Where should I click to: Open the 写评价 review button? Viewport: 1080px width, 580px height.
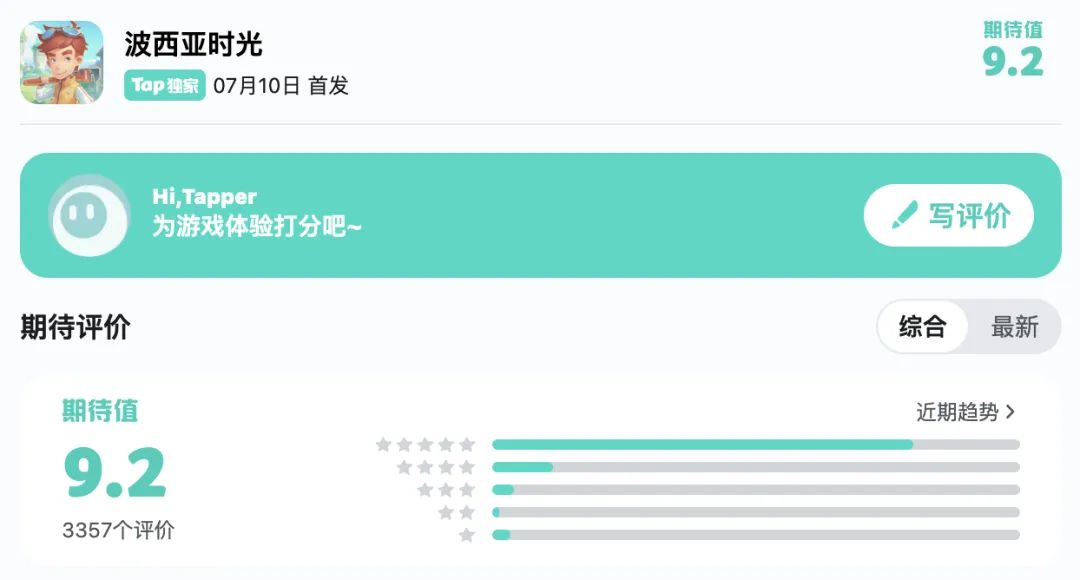pos(948,215)
